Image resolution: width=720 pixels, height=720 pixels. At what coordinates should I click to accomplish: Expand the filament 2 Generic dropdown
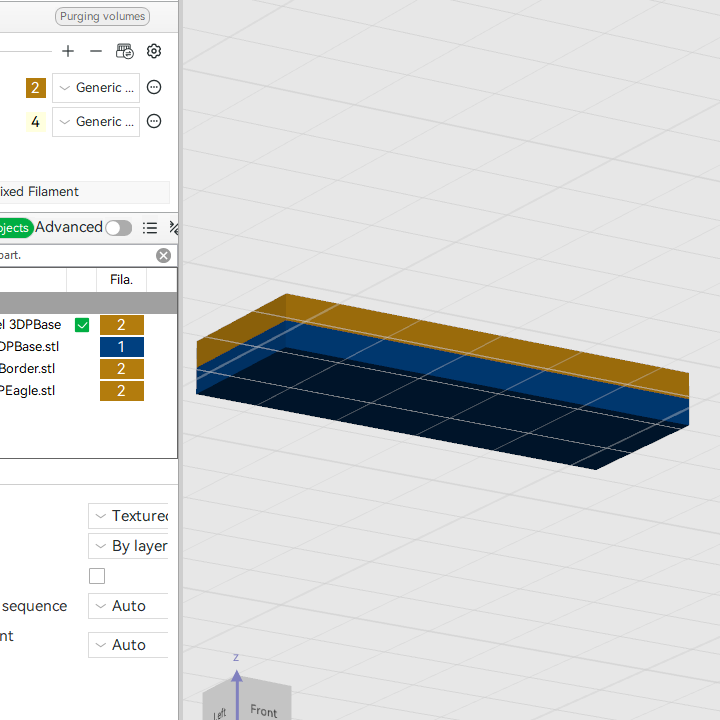click(x=96, y=88)
